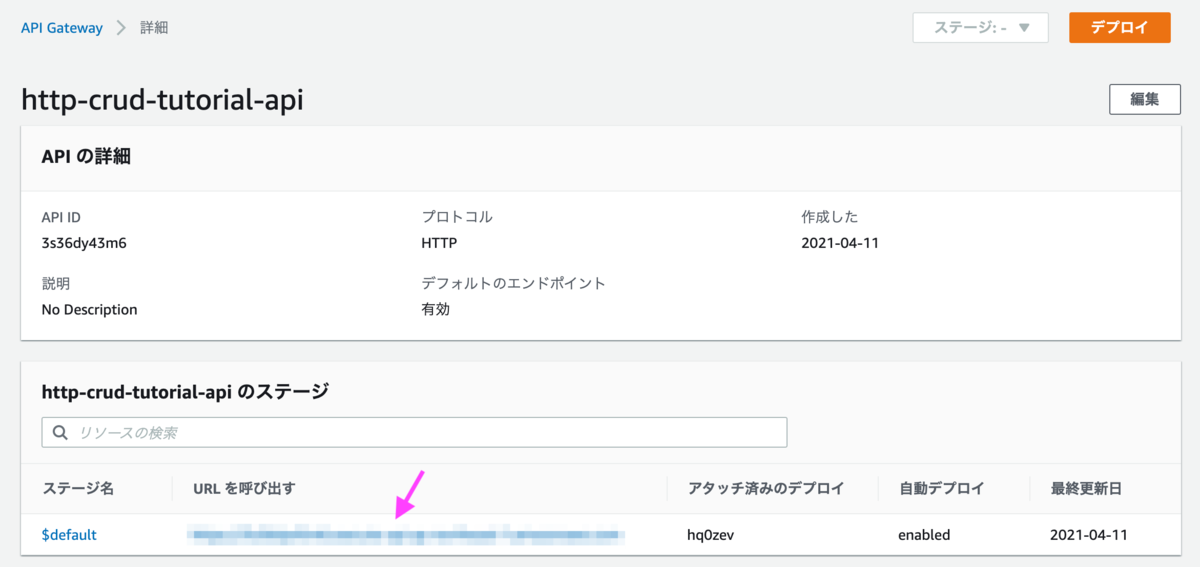Viewport: 1200px width, 567px height.
Task: Select the API ID value 3s36dy43m6
Action: pos(84,242)
